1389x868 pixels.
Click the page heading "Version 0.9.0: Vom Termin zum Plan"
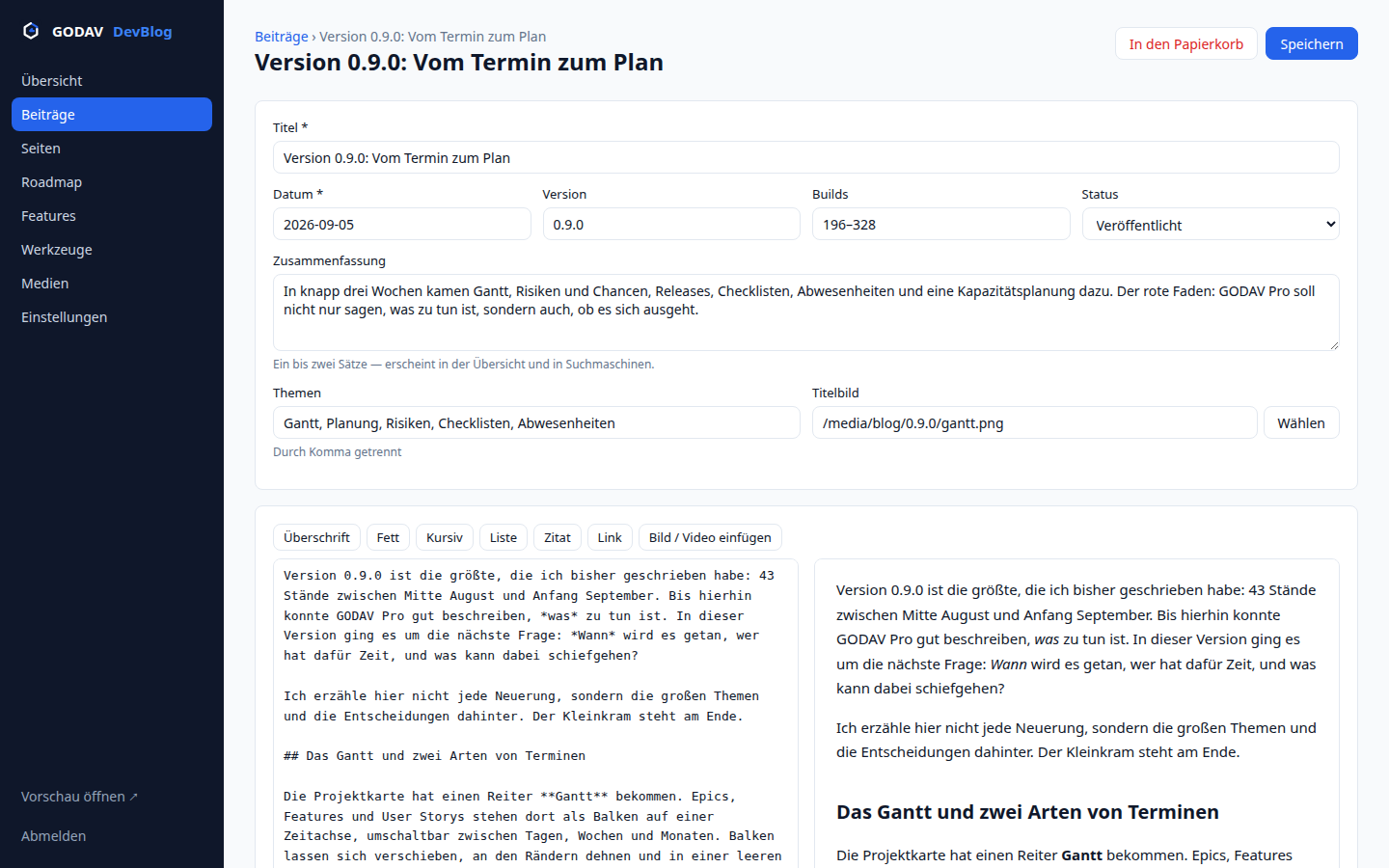coord(459,63)
